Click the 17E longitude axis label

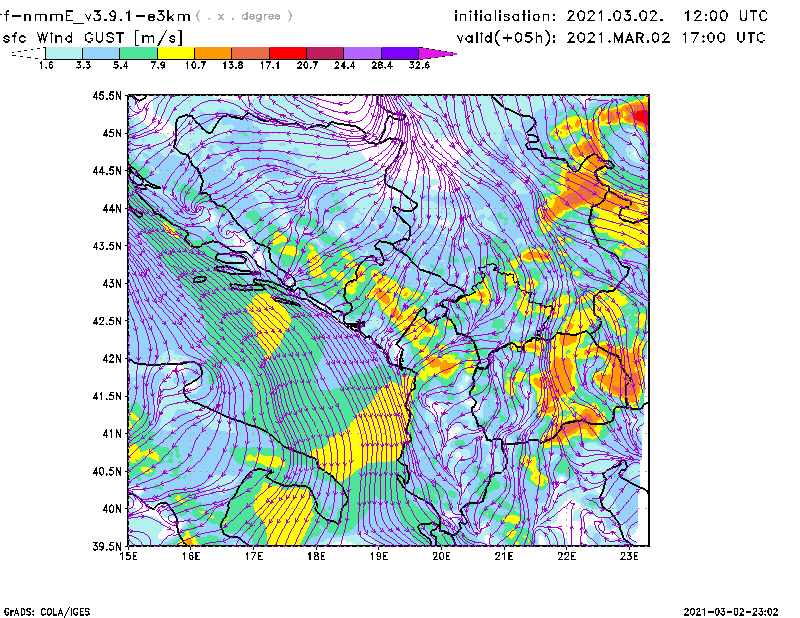pyautogui.click(x=253, y=556)
